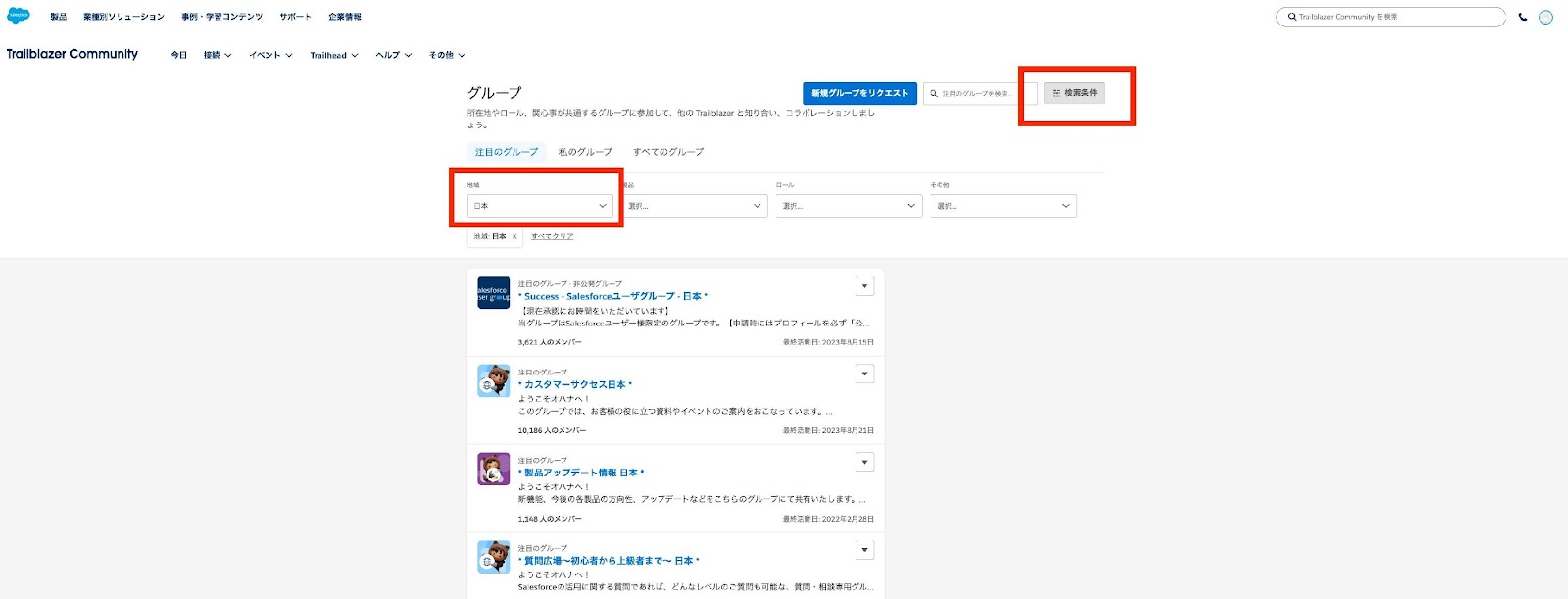Click the カスタマーサクセス日本 group avatar
The height and width of the screenshot is (599, 1568).
[x=493, y=380]
